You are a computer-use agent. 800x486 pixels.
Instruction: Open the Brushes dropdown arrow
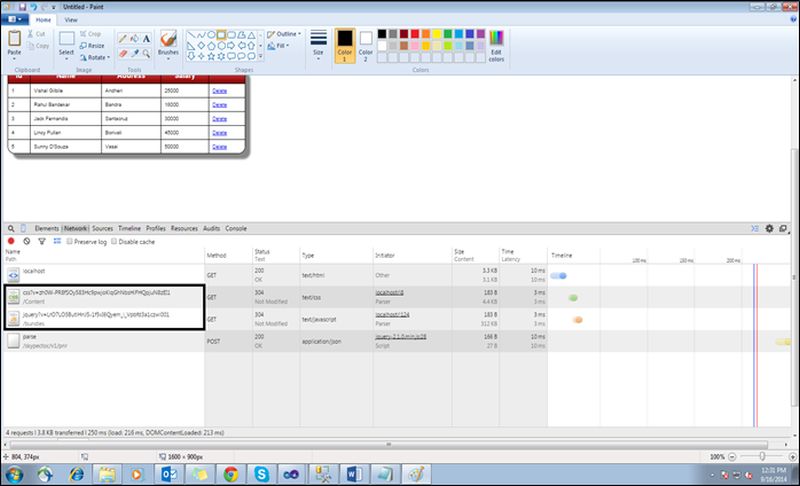(168, 59)
